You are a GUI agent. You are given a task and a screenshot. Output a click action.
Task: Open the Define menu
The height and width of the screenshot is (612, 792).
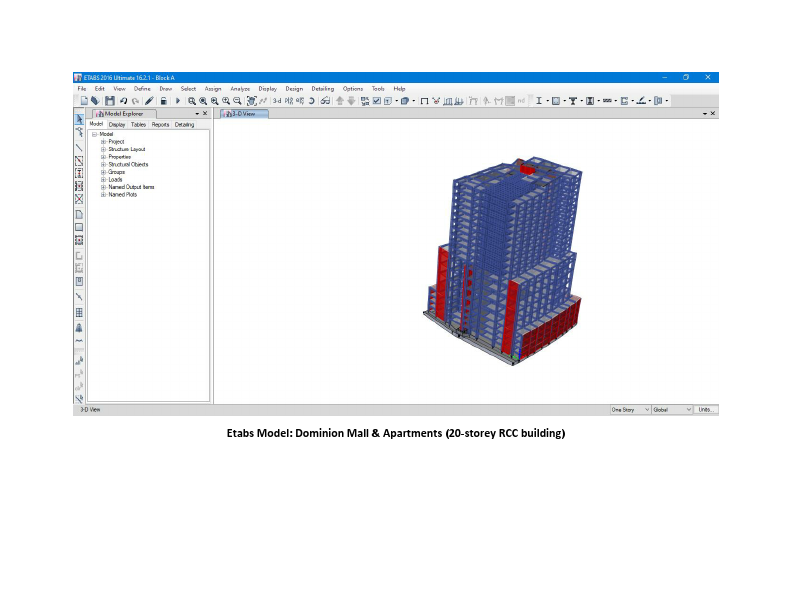[142, 89]
